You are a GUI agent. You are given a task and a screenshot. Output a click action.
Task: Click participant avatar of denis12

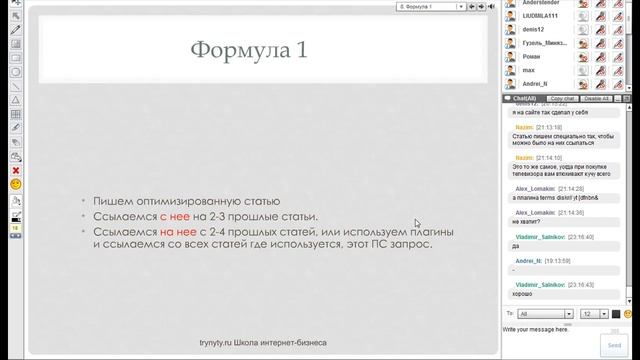point(510,29)
